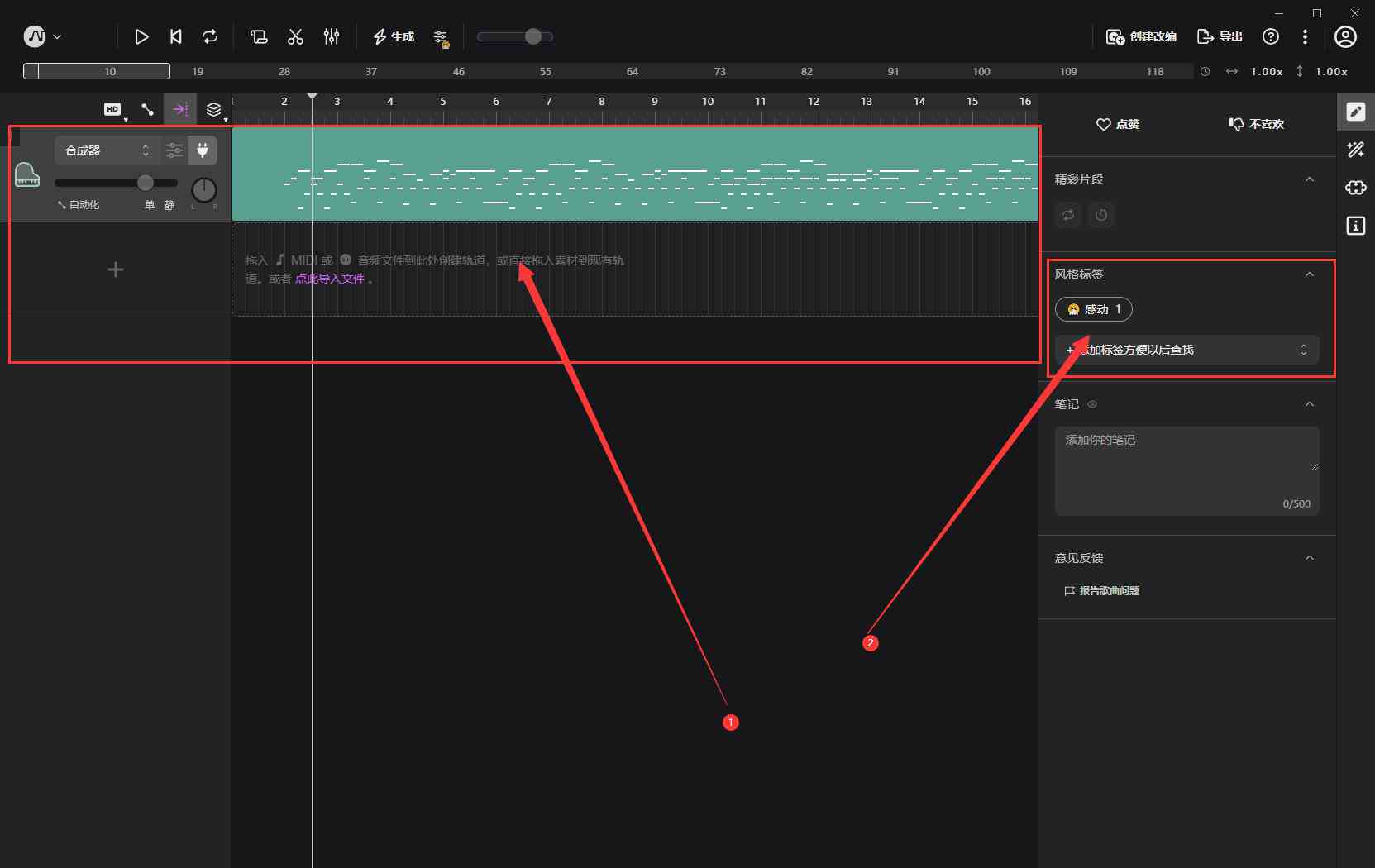Click the clock icon near zoom controls
The height and width of the screenshot is (868, 1375).
tap(1206, 72)
